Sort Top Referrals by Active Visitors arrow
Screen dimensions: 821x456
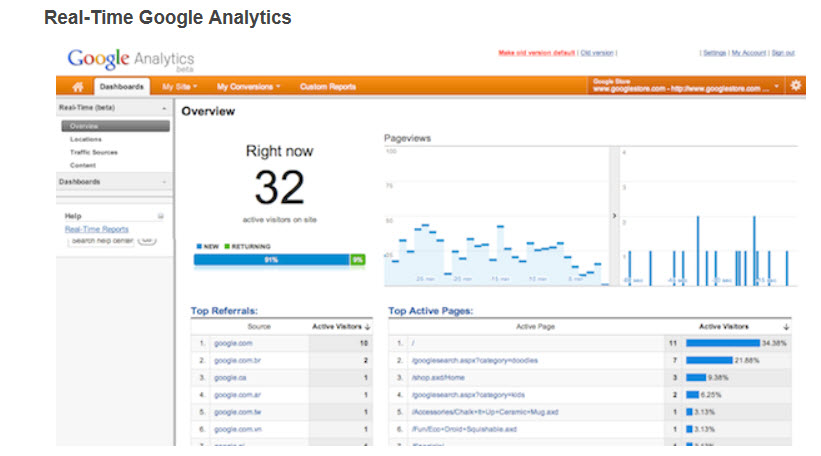tap(368, 327)
